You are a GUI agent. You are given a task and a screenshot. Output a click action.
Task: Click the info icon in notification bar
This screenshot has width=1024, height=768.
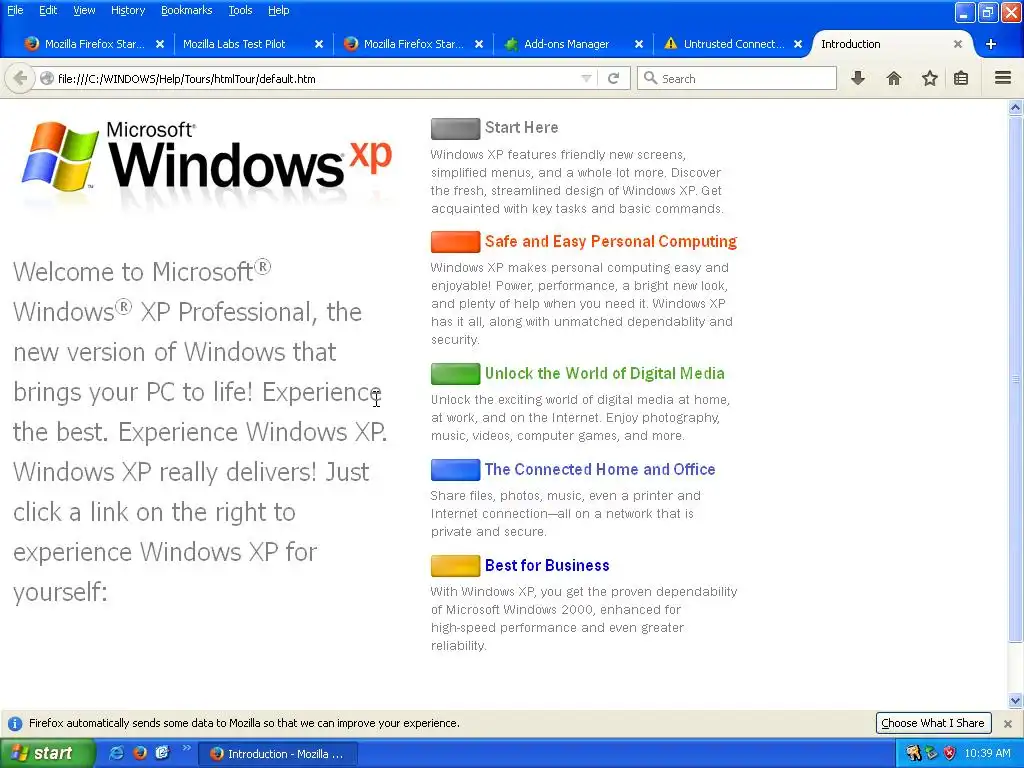15,724
